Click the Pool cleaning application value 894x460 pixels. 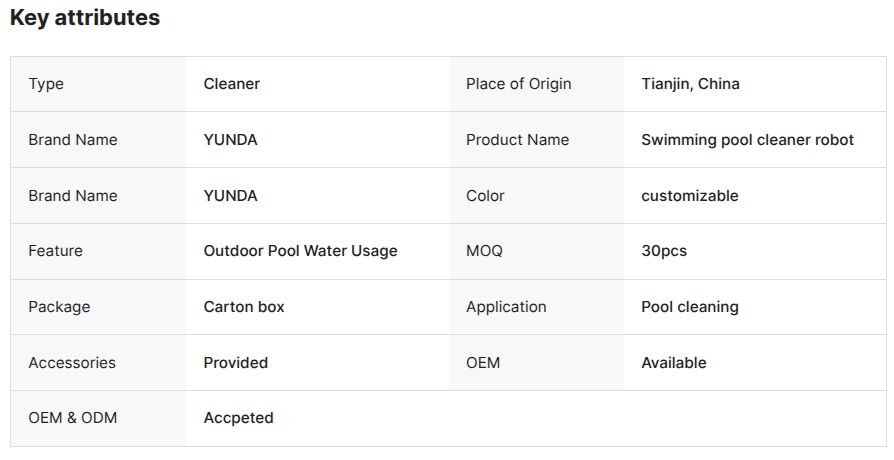click(690, 307)
